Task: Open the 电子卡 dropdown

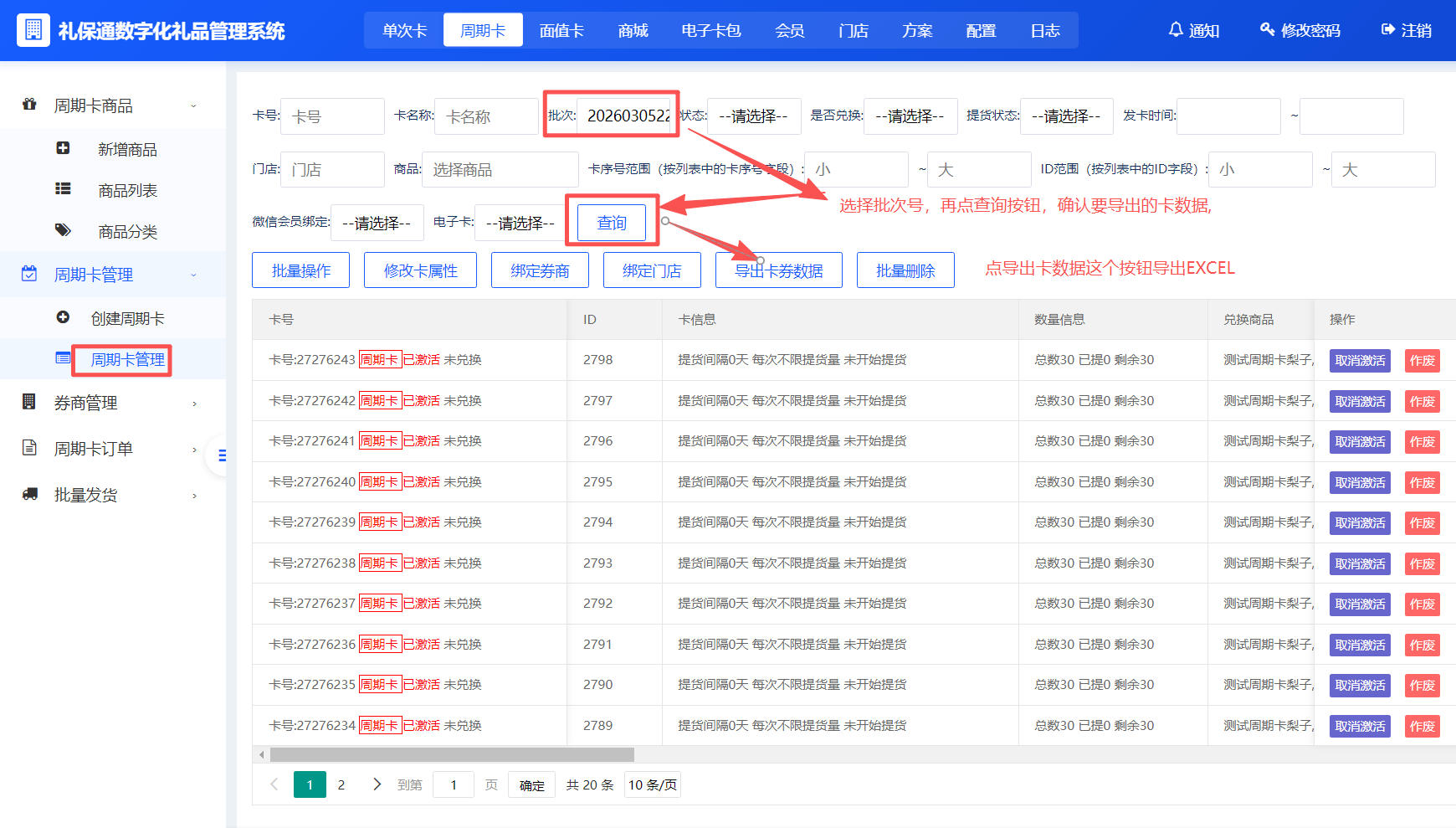Action: [518, 223]
